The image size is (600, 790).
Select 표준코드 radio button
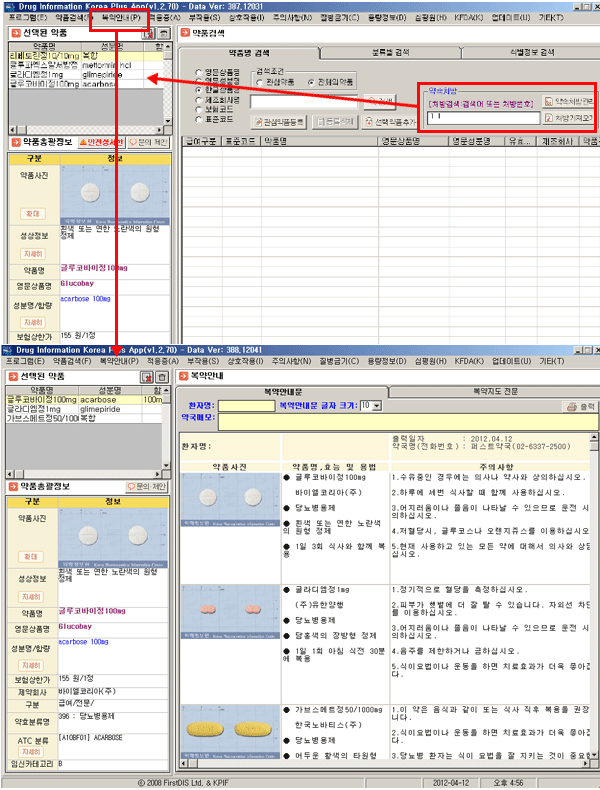[198, 119]
